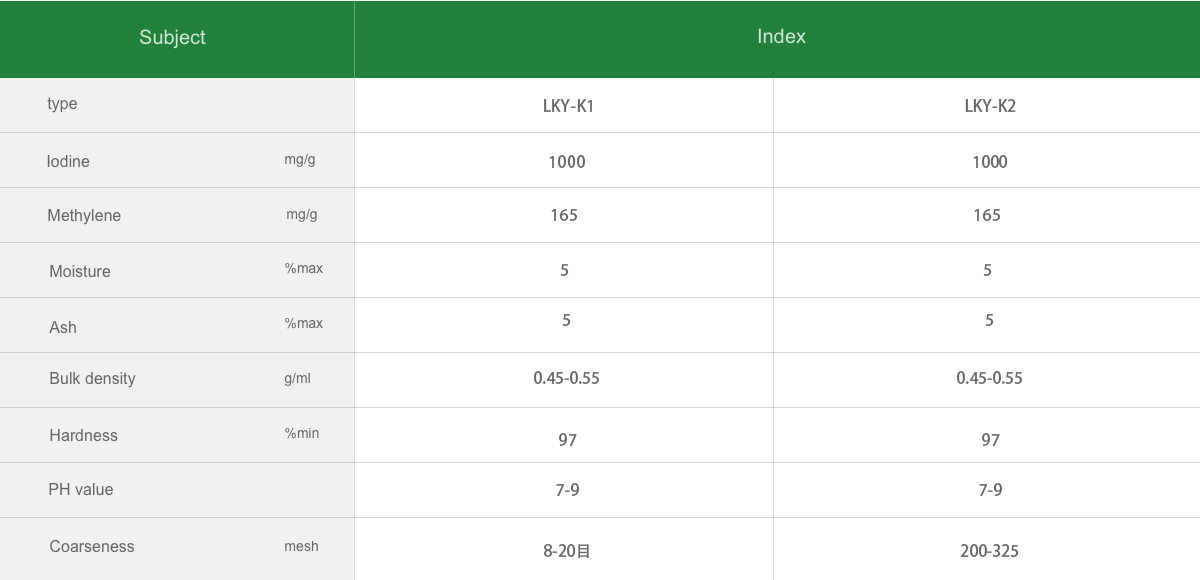Select the PH value 7-9 under LKY-K1
This screenshot has width=1200, height=580.
[567, 490]
